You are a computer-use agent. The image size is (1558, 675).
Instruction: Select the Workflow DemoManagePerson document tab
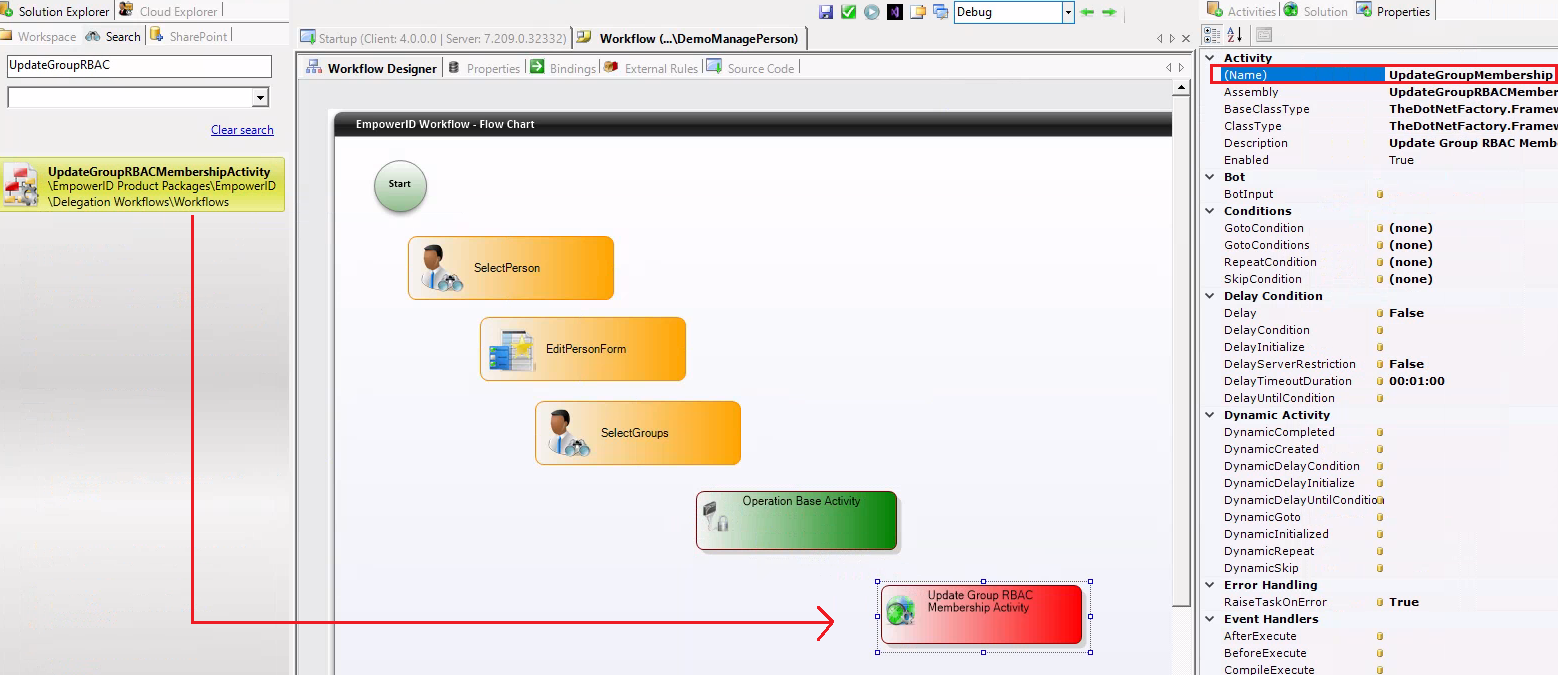pyautogui.click(x=690, y=38)
